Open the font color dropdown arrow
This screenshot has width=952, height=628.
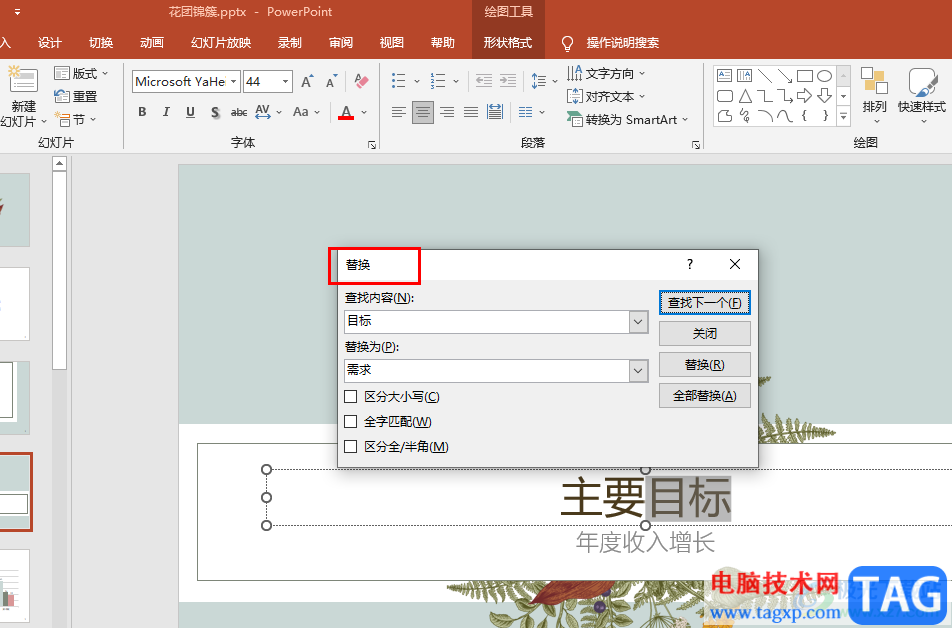pos(364,112)
